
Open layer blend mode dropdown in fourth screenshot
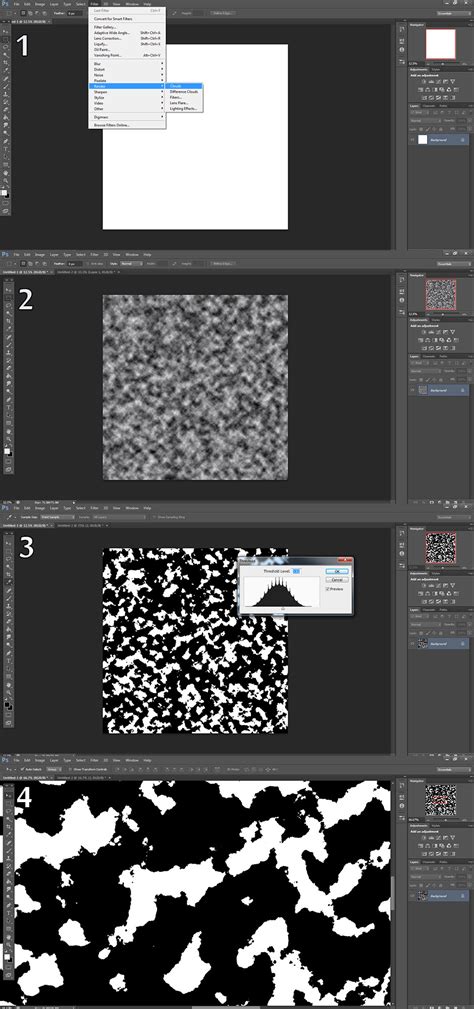[426, 876]
